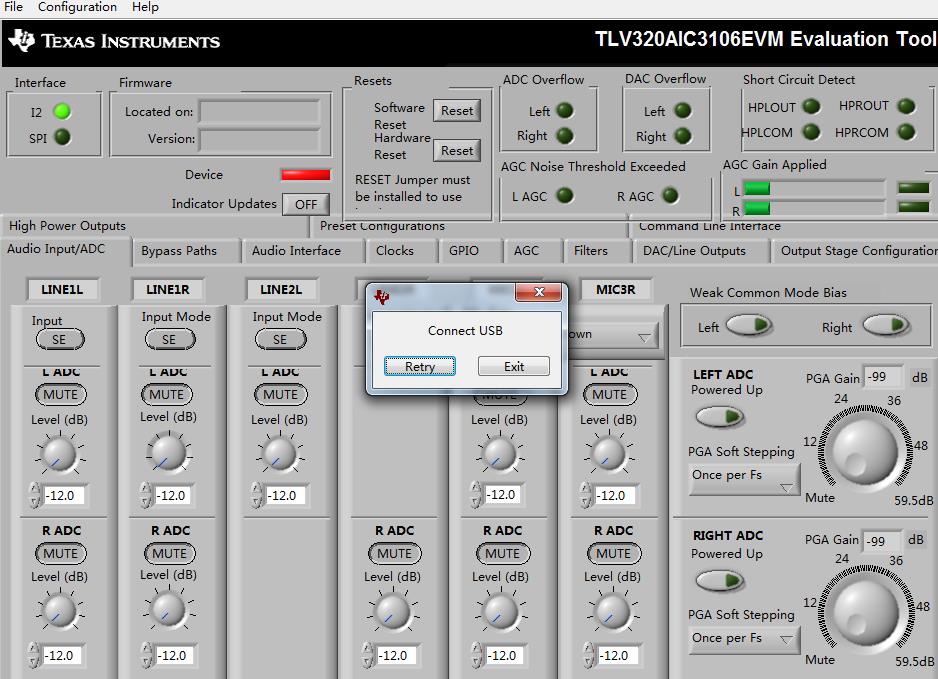Toggle LINE1L input mode SE switch
This screenshot has height=679, width=938.
[x=60, y=340]
